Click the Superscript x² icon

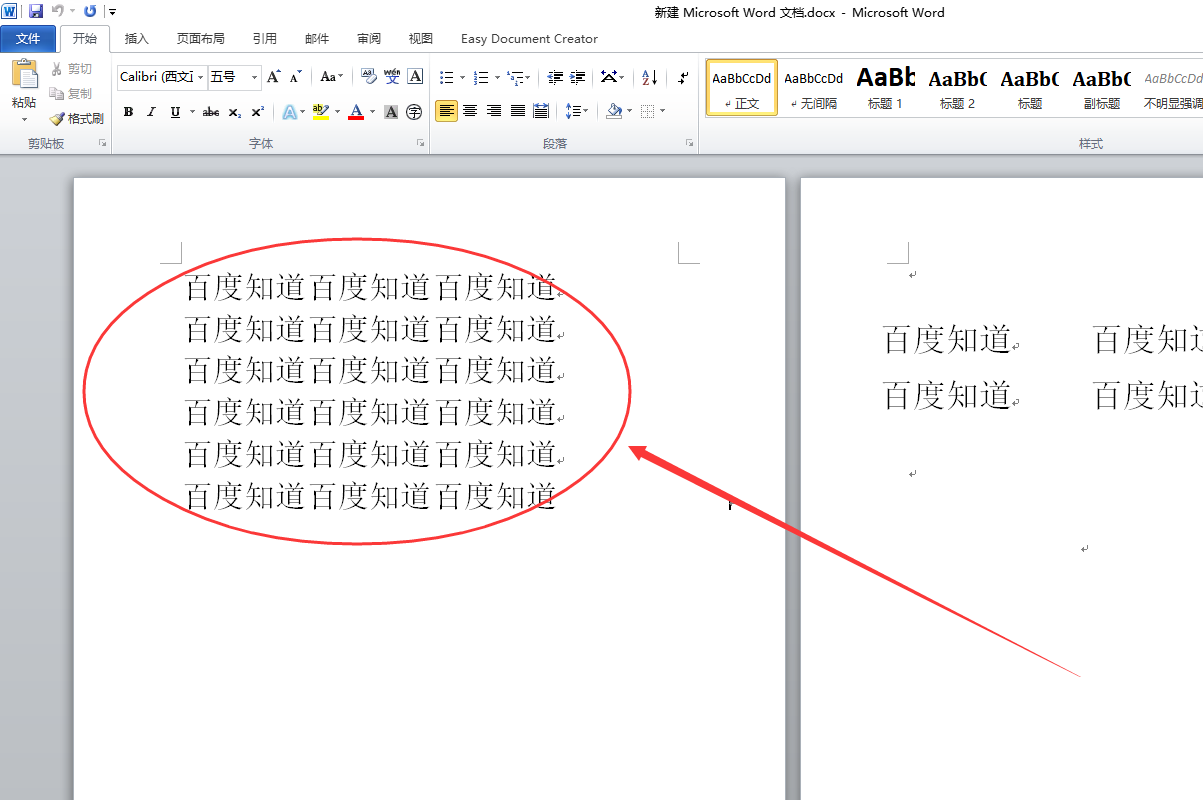[258, 112]
